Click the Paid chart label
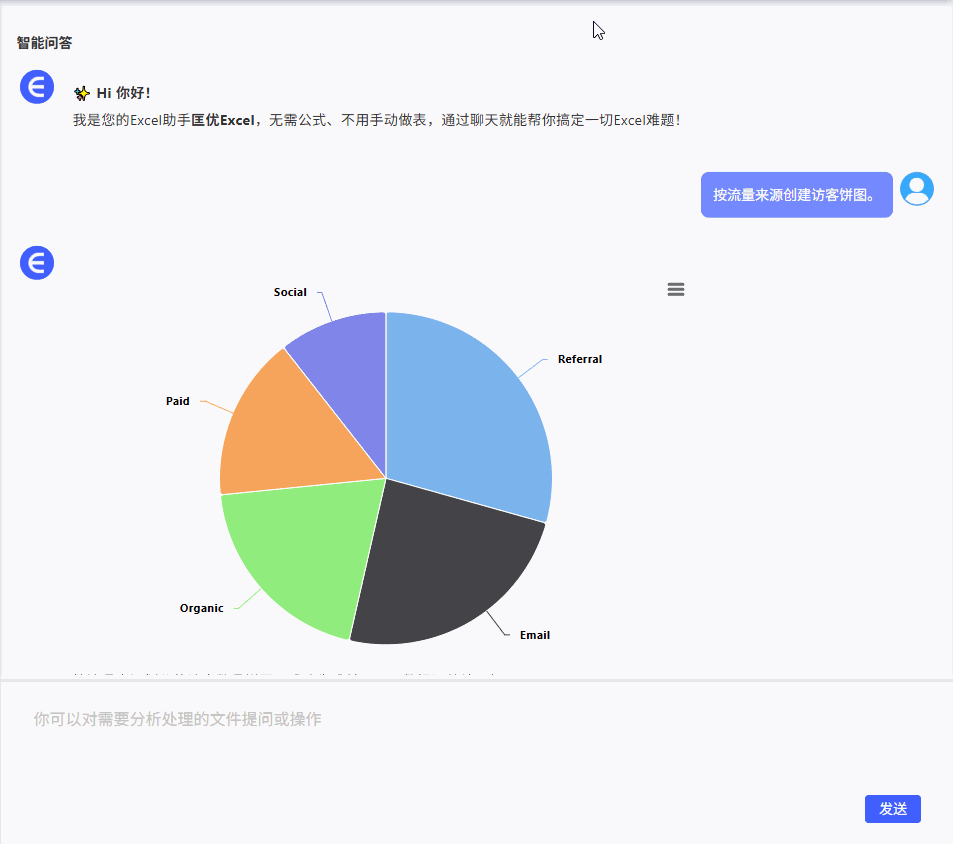Viewport: 953px width, 844px height. (177, 401)
